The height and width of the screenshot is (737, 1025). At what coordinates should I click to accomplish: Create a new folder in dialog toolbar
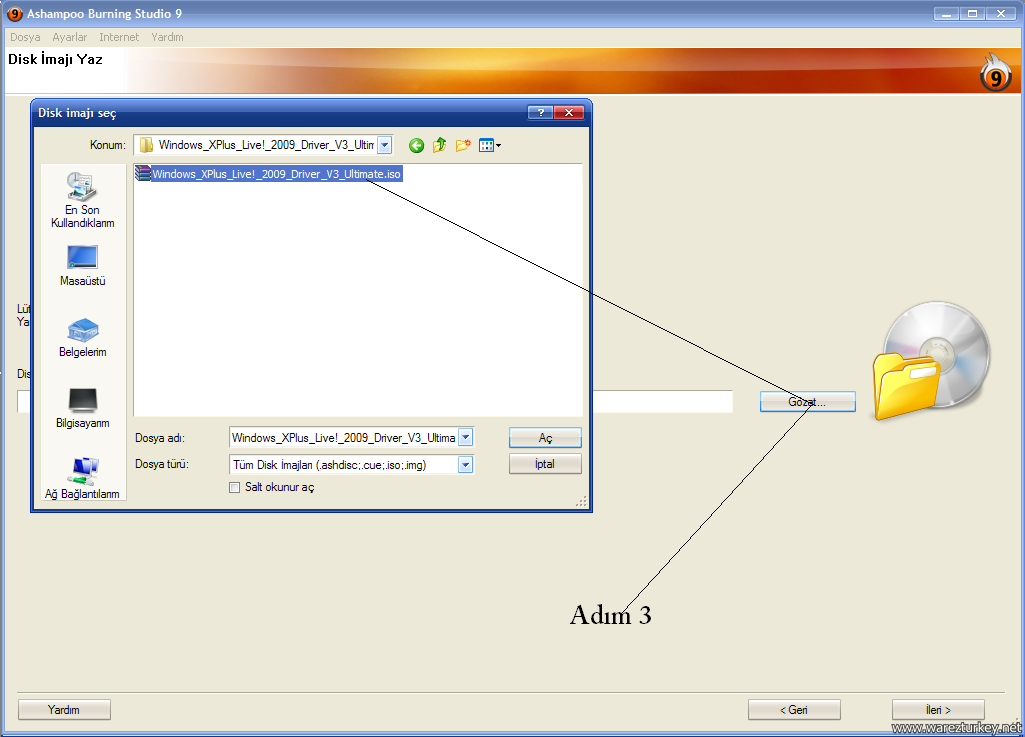(x=463, y=145)
